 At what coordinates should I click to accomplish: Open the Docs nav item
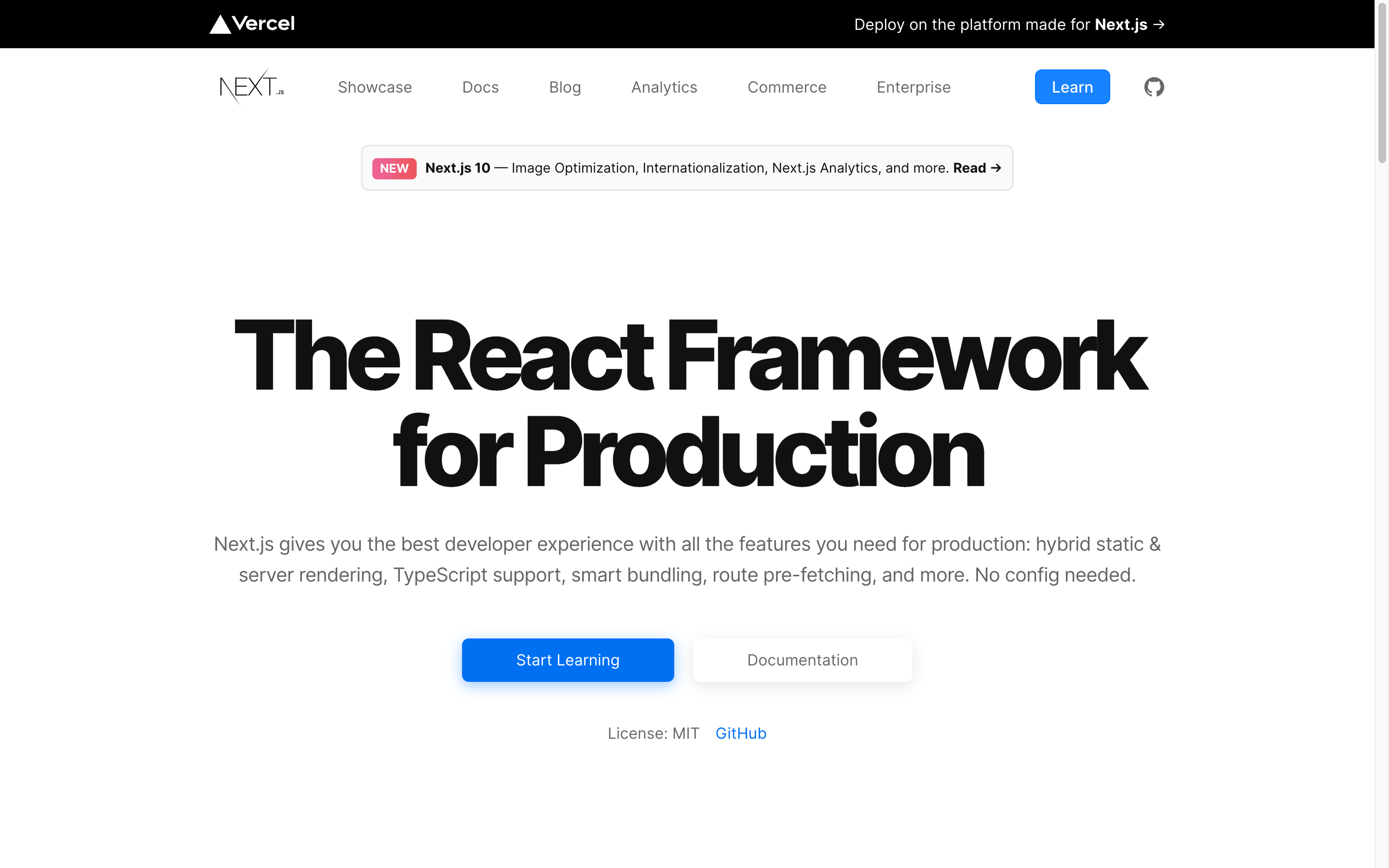coord(480,87)
